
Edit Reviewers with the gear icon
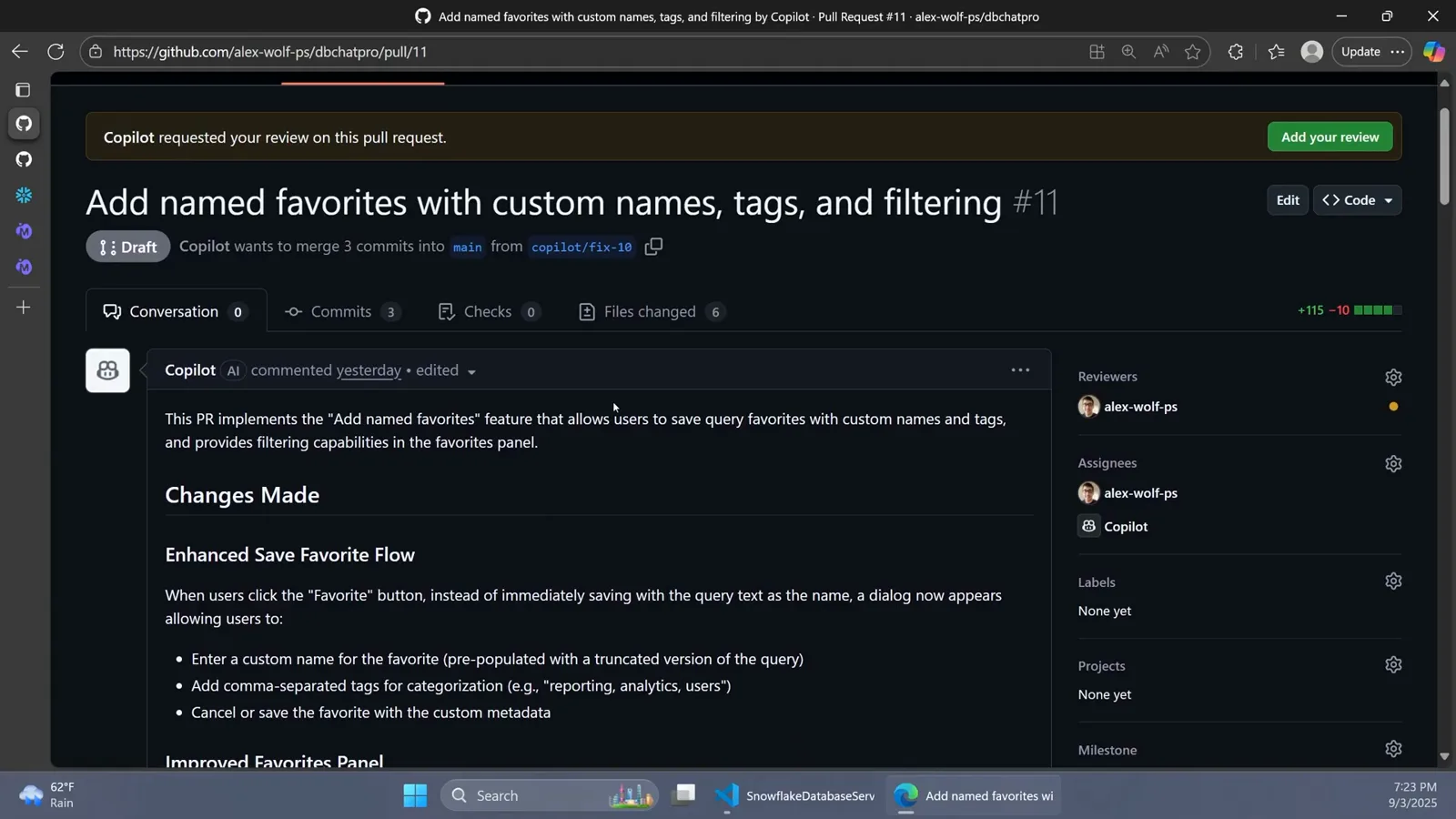point(1393,377)
